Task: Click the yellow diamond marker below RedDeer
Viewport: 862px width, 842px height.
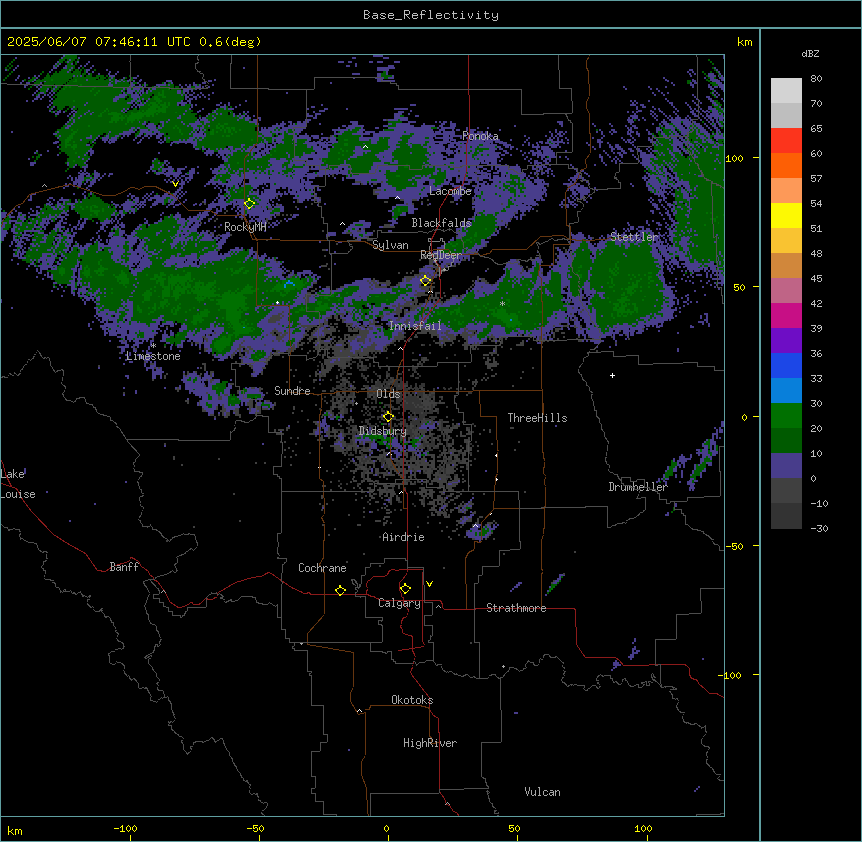Action: 426,281
